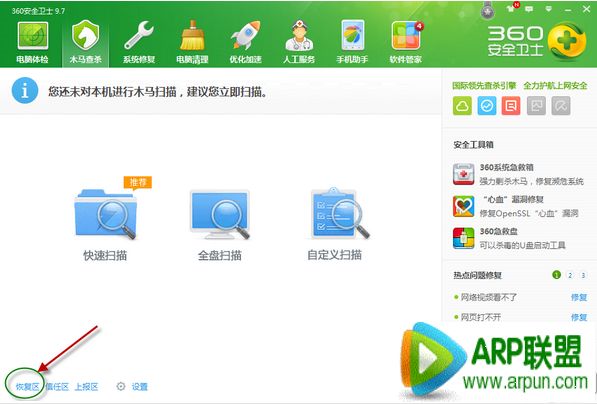This screenshot has width=597, height=404.
Task: Click 全力护航上网安全 text
Action: [x=555, y=86]
